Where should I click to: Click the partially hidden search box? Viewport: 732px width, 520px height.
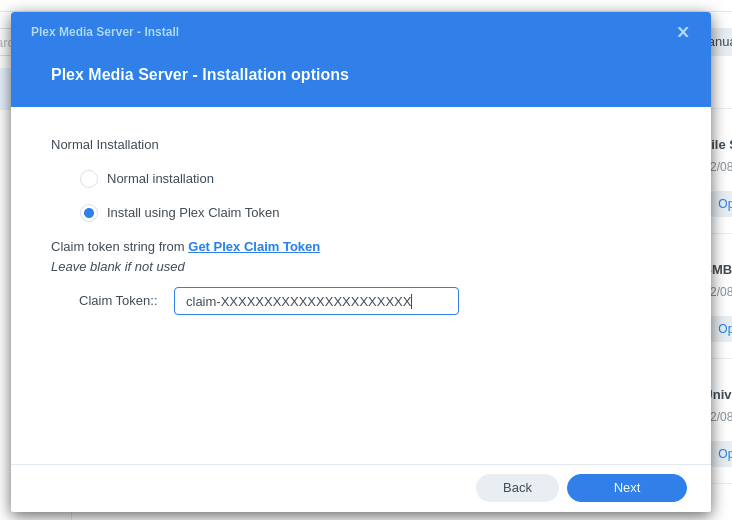pyautogui.click(x=5, y=42)
